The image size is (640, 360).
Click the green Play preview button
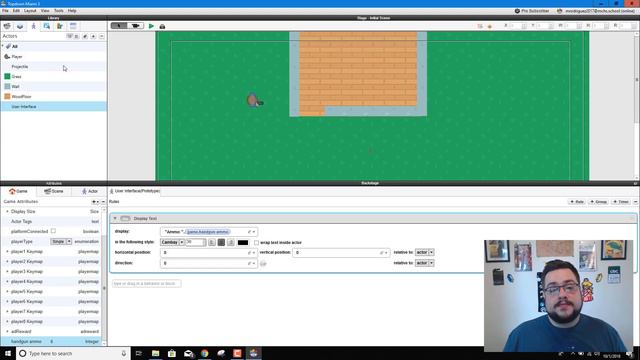tap(151, 26)
